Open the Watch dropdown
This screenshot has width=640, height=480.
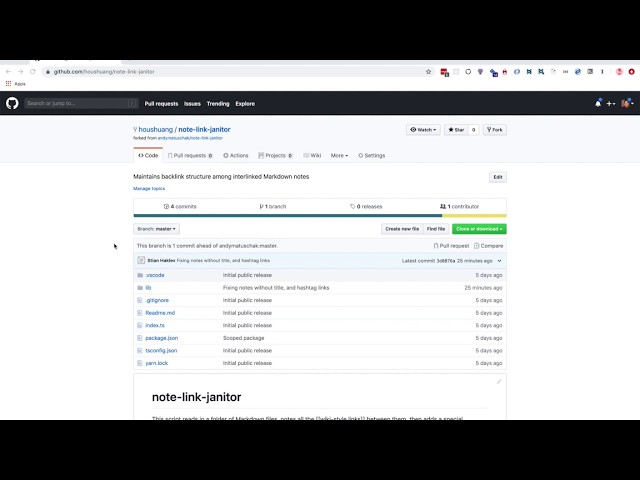(x=423, y=130)
